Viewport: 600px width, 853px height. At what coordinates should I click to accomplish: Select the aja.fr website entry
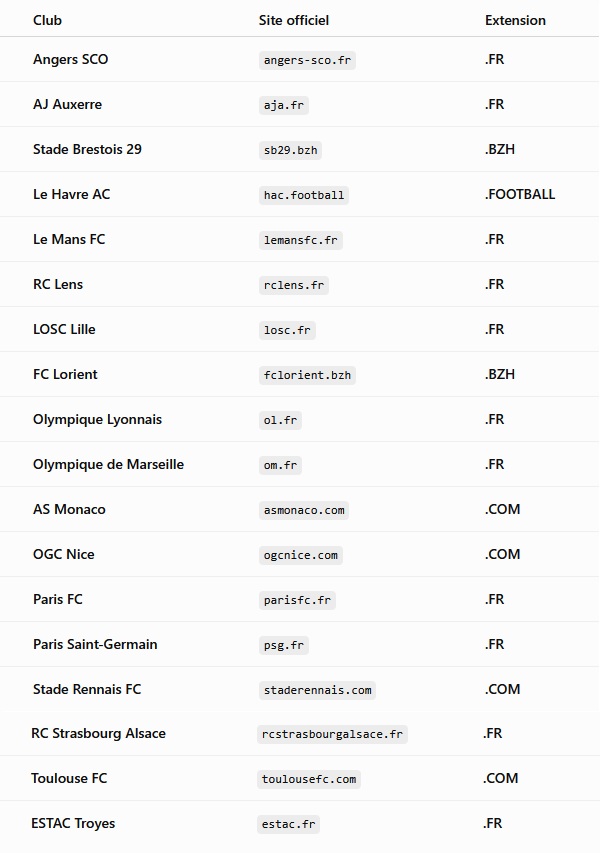(284, 105)
